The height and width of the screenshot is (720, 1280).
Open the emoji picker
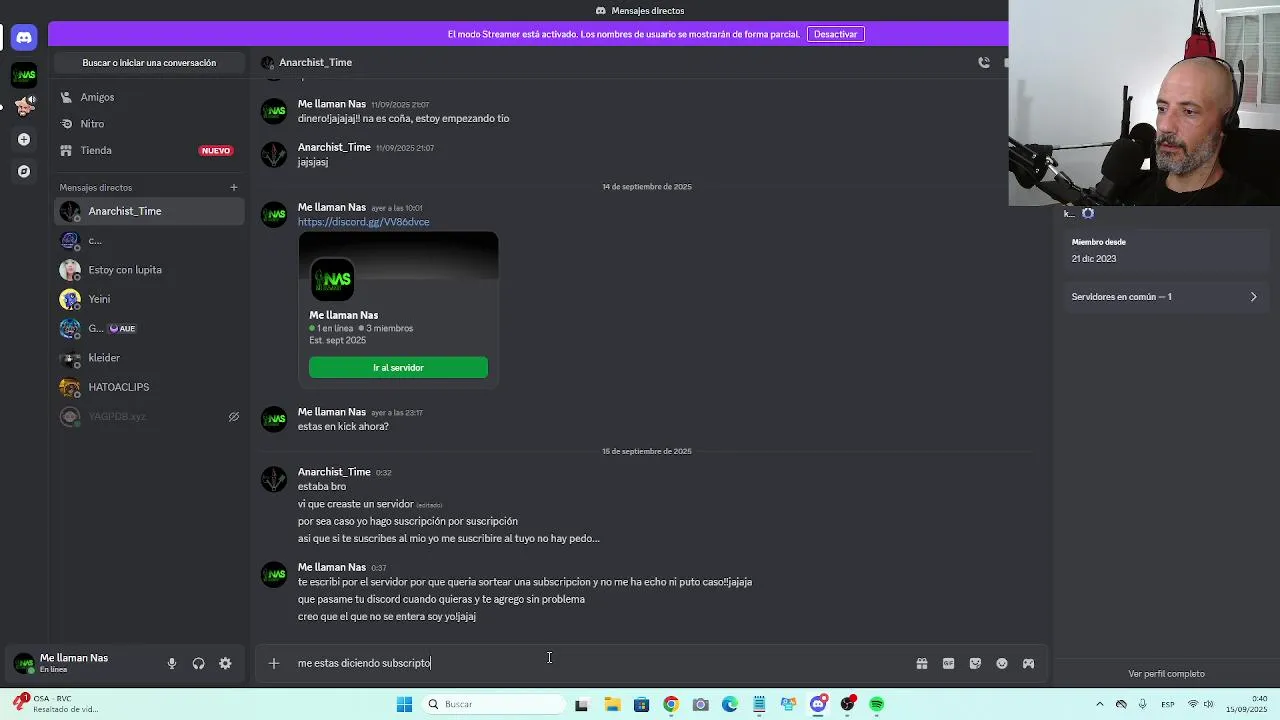[1002, 663]
